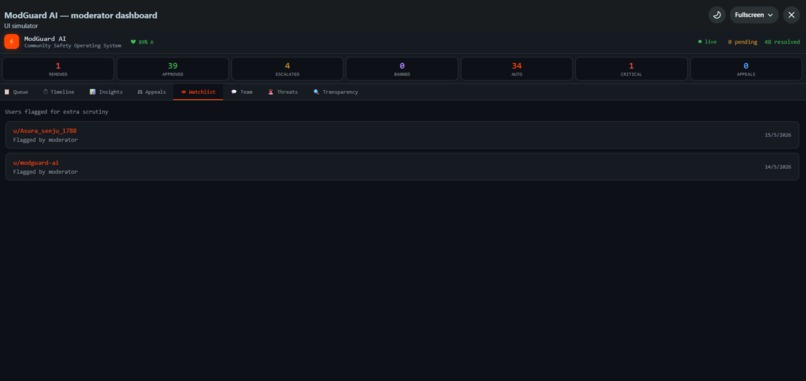The width and height of the screenshot is (806, 381).
Task: Click 'Flagged by moderator' under u/modguard-ai
Action: [45, 172]
